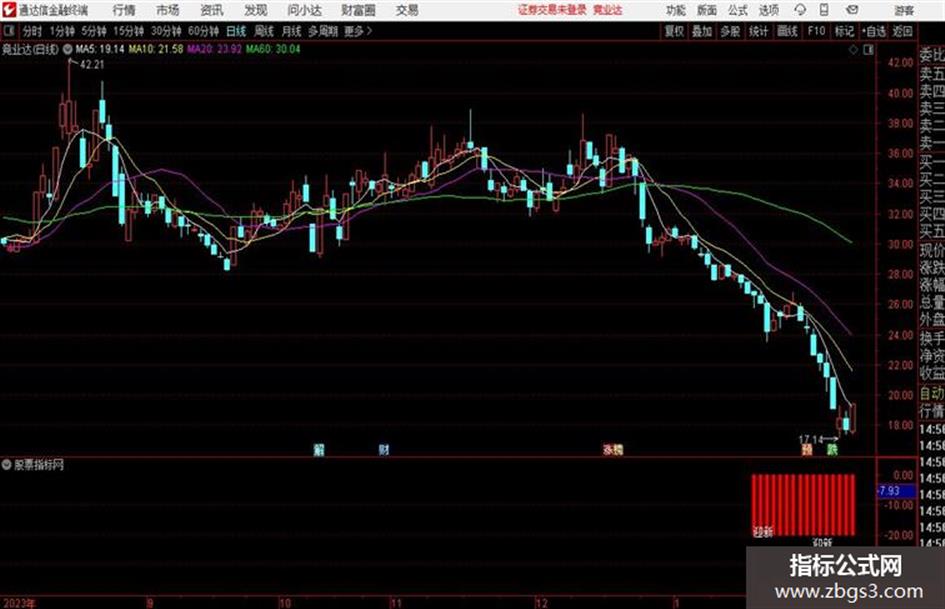
Task: Open the 问小达 menu
Action: coord(304,10)
